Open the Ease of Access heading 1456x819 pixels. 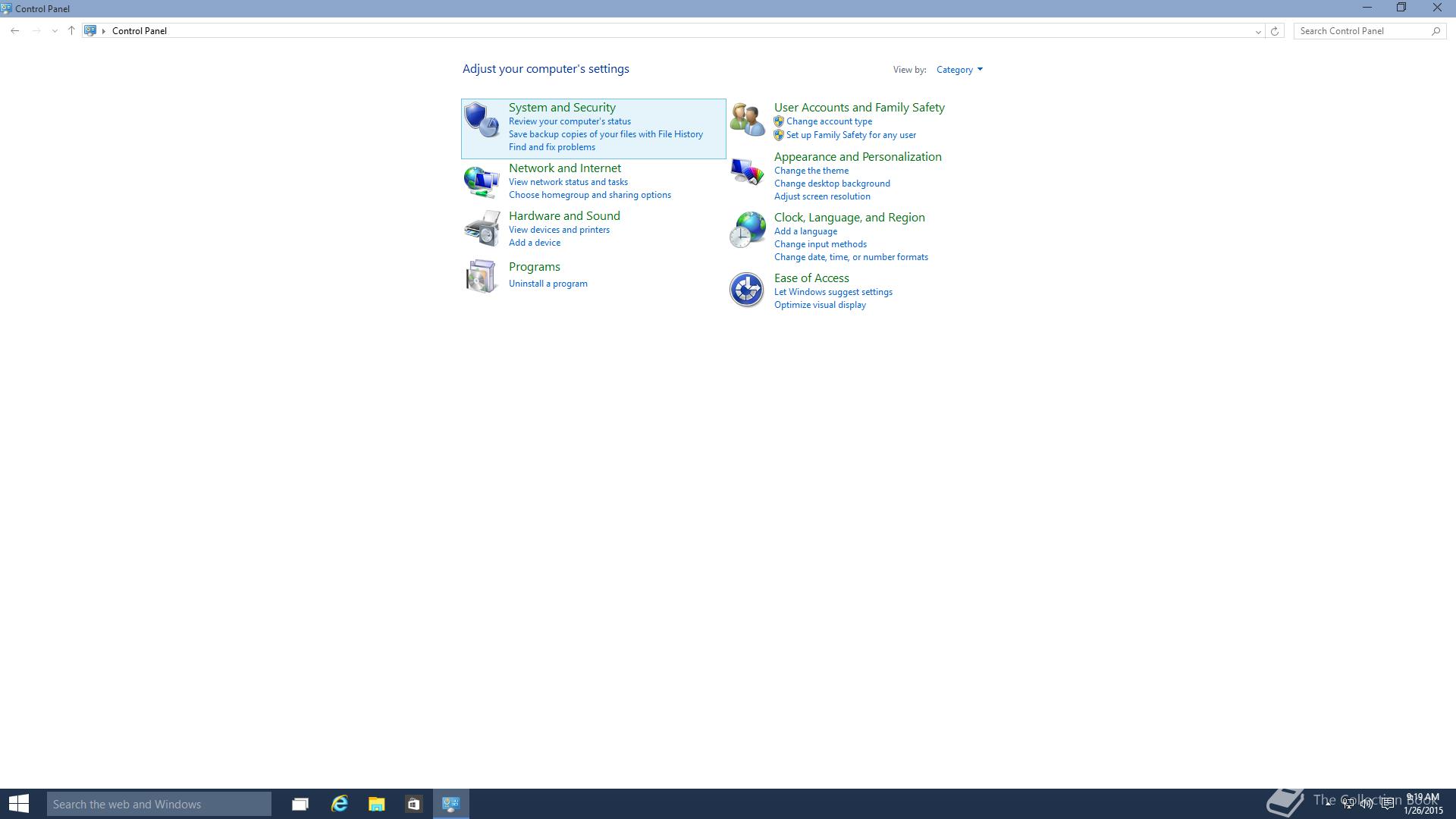pos(811,278)
